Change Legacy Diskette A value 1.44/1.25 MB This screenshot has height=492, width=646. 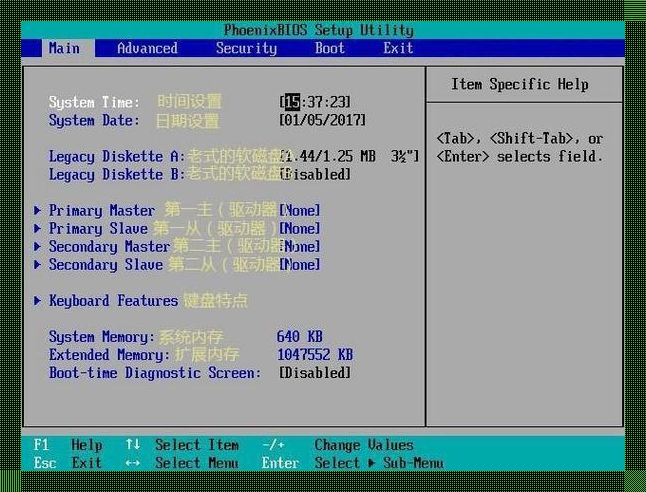pyautogui.click(x=349, y=156)
